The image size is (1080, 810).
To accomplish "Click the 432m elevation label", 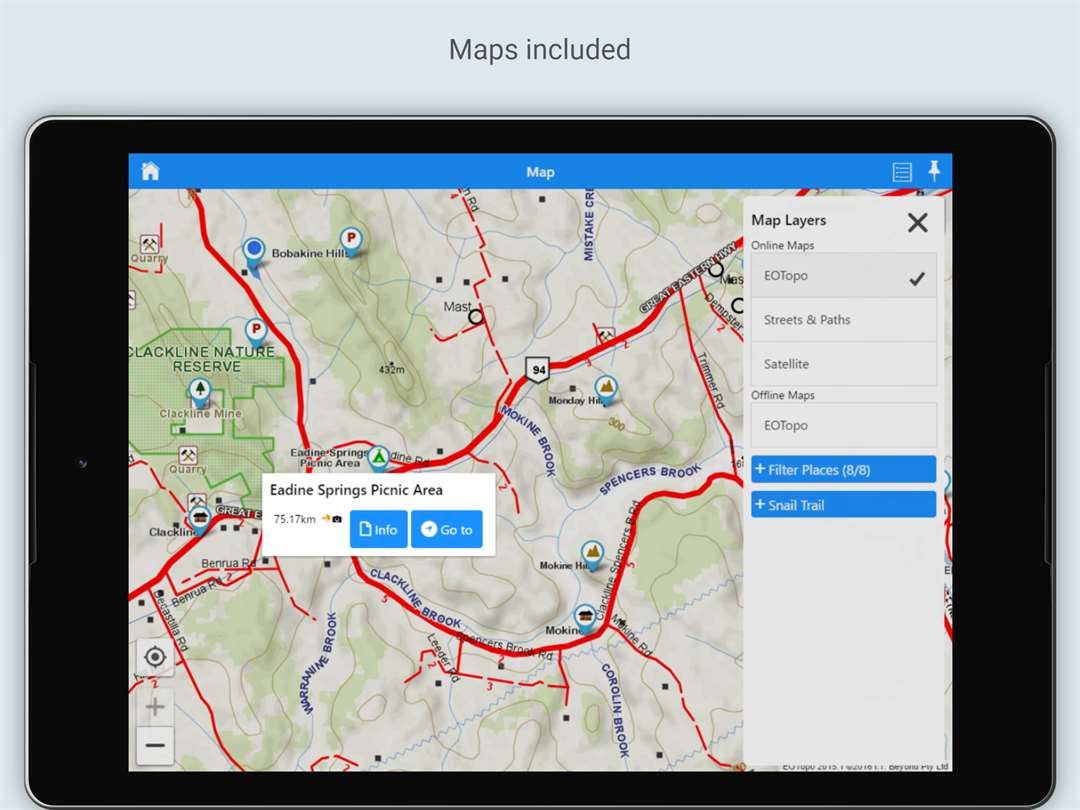I will [x=392, y=370].
